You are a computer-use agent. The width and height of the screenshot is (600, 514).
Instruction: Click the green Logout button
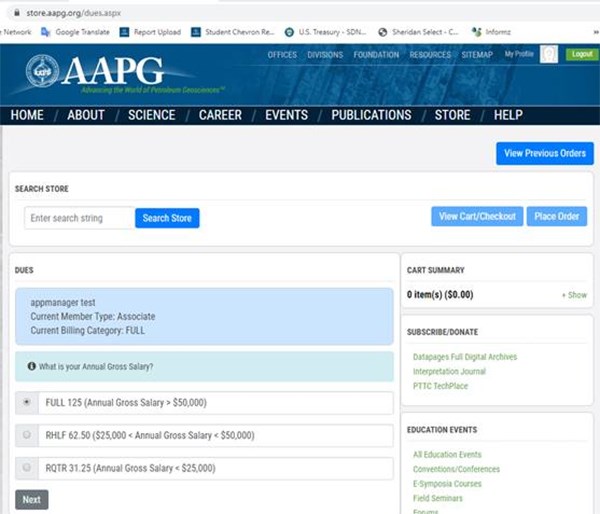point(580,55)
